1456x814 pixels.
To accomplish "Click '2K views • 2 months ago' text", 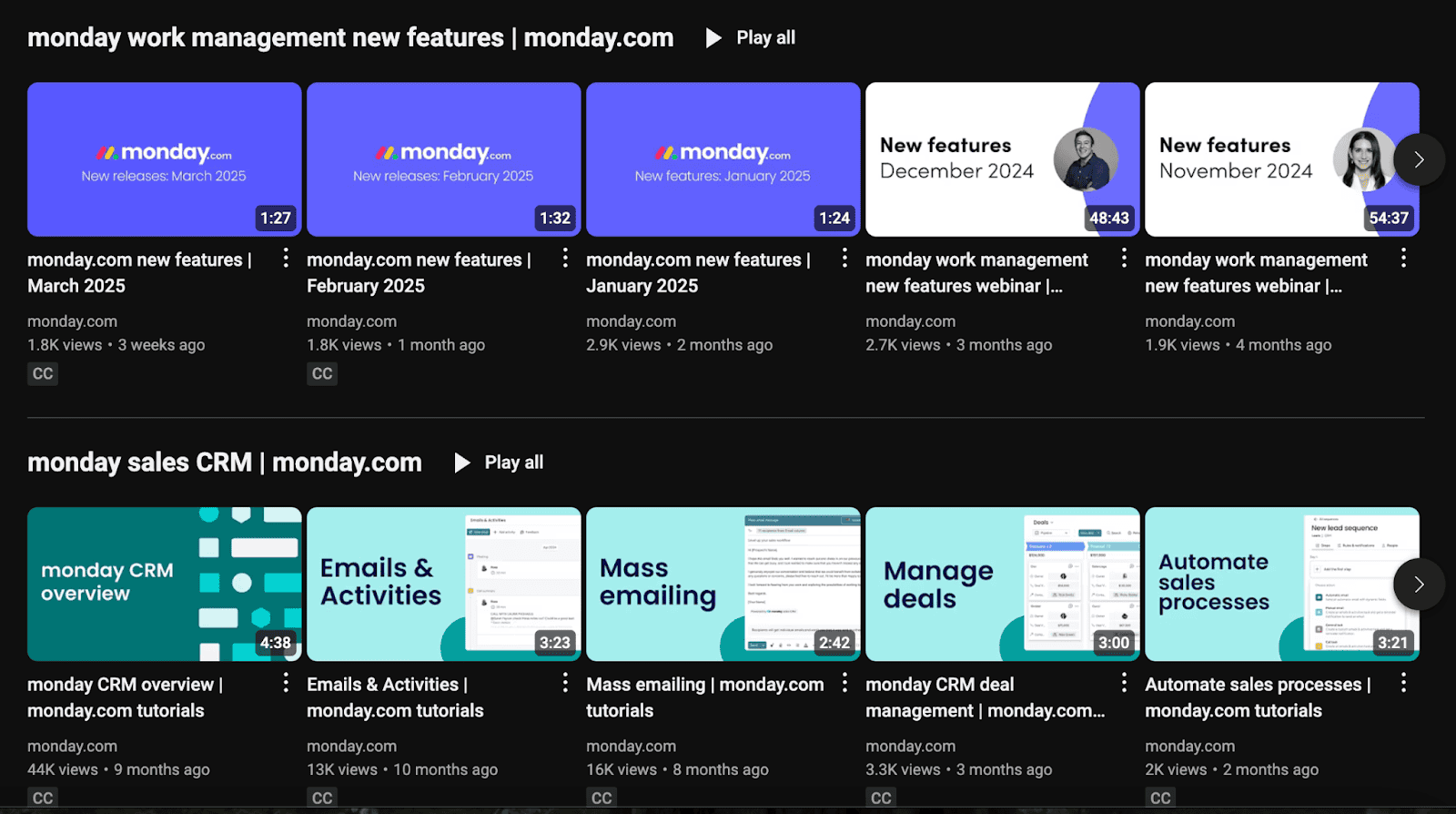I will [1232, 769].
